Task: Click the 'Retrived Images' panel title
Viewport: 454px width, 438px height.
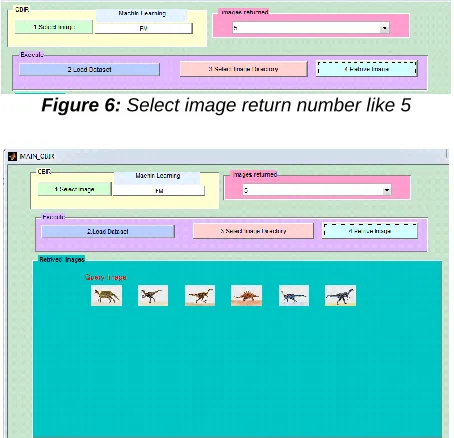Action: (62, 259)
